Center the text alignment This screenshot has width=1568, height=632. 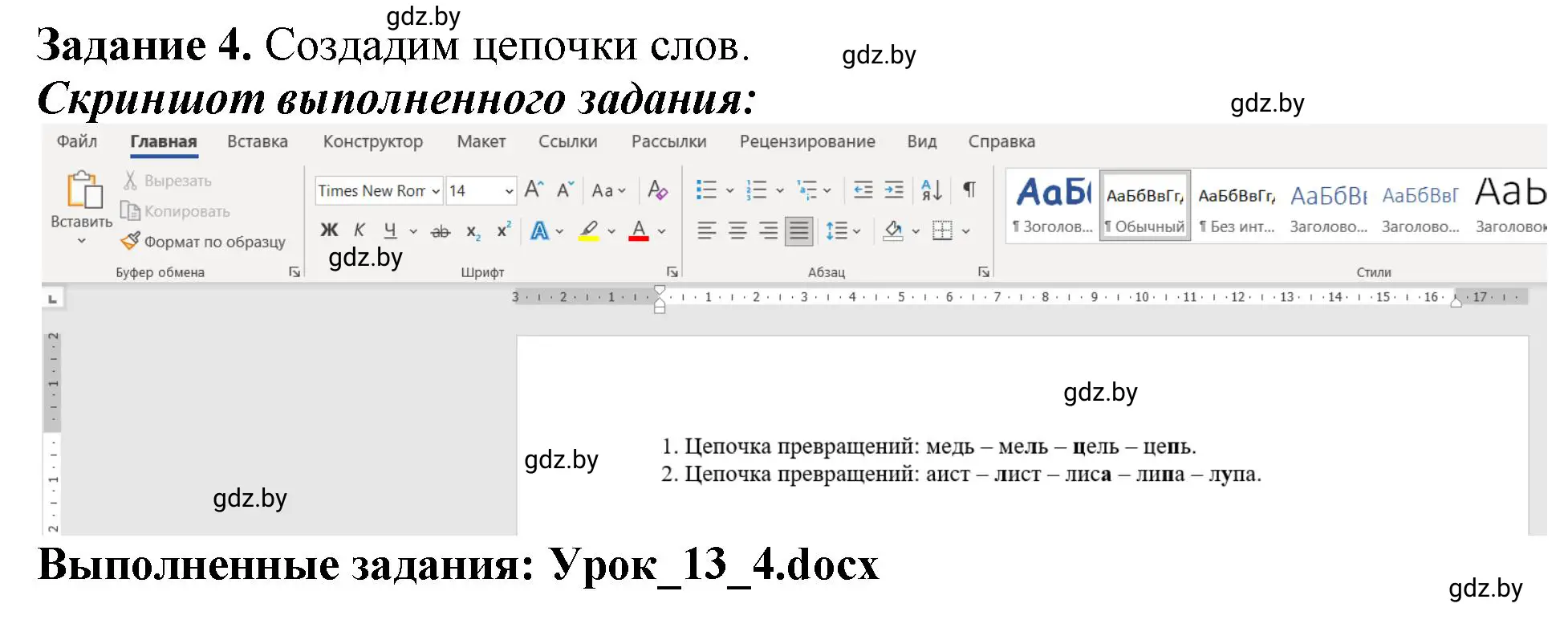pos(737,231)
